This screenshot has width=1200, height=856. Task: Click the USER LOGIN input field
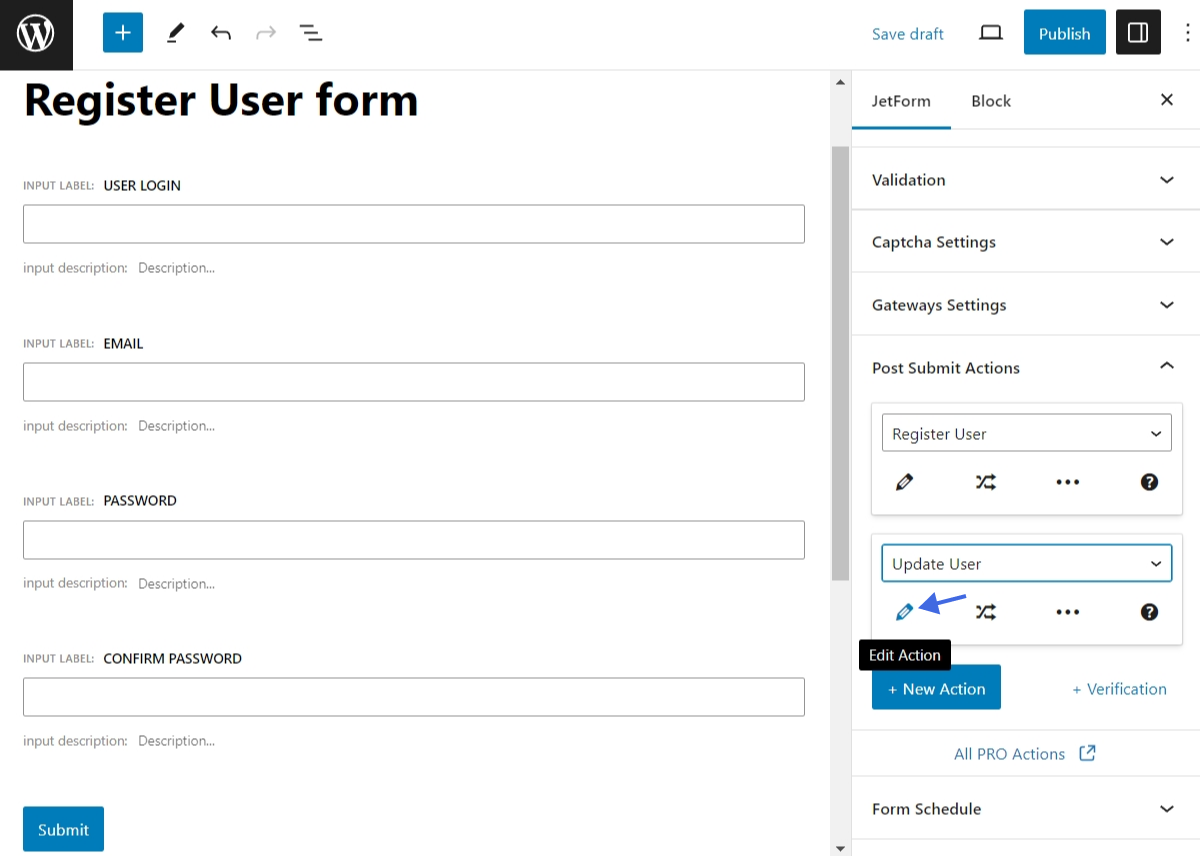pyautogui.click(x=413, y=223)
